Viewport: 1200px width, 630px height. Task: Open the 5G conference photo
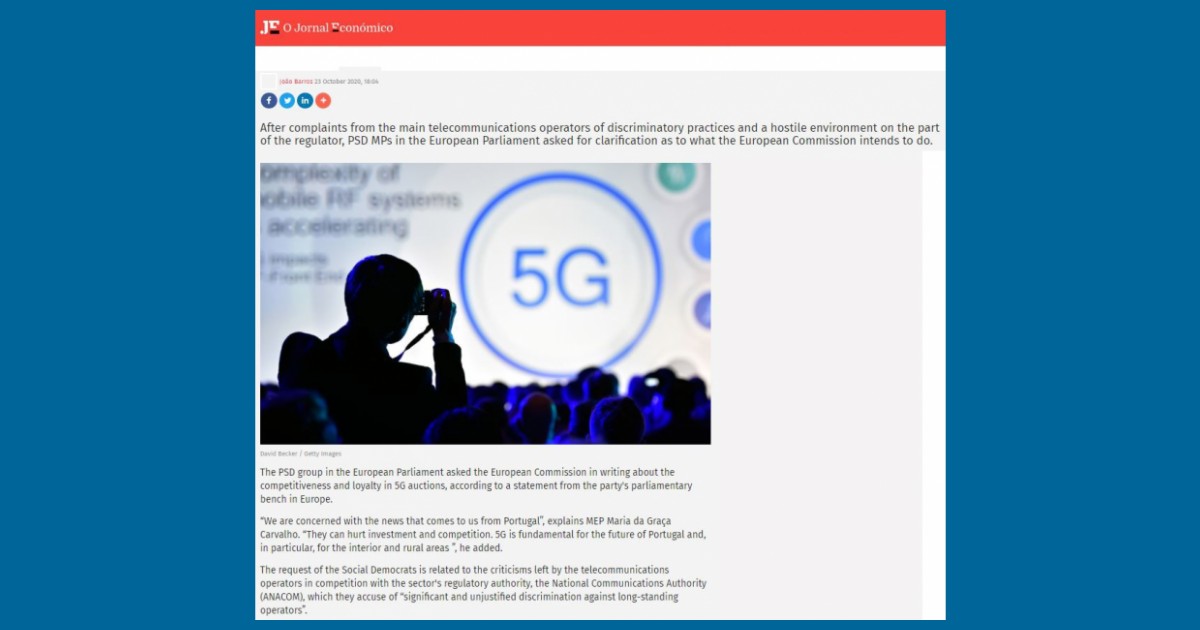click(485, 304)
